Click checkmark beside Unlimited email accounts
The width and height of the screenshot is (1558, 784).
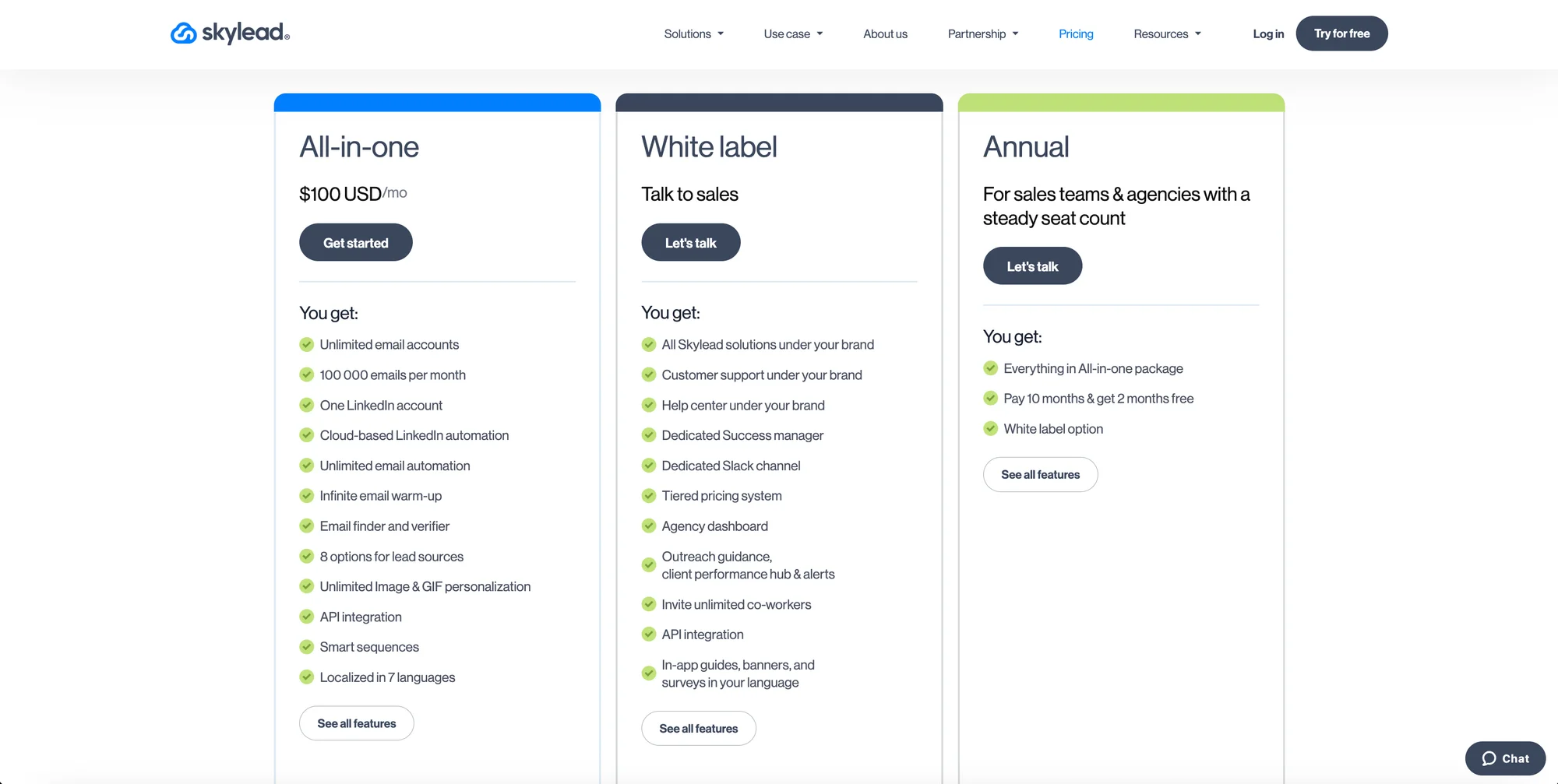307,344
